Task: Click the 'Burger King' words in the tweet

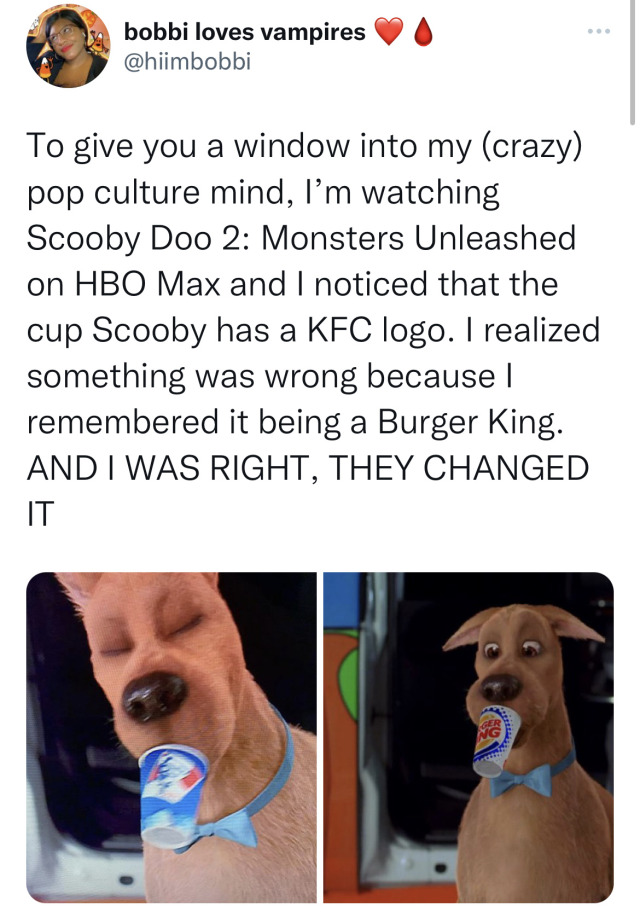Action: click(466, 422)
